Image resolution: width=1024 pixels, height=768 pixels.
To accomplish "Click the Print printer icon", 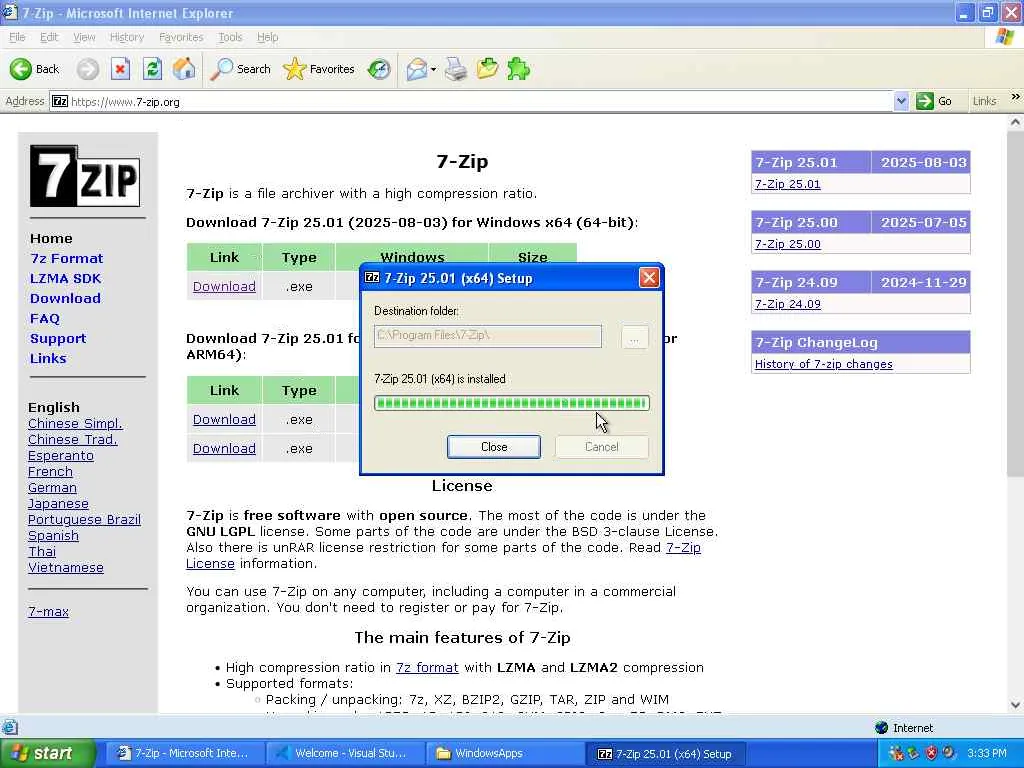I will (x=456, y=69).
